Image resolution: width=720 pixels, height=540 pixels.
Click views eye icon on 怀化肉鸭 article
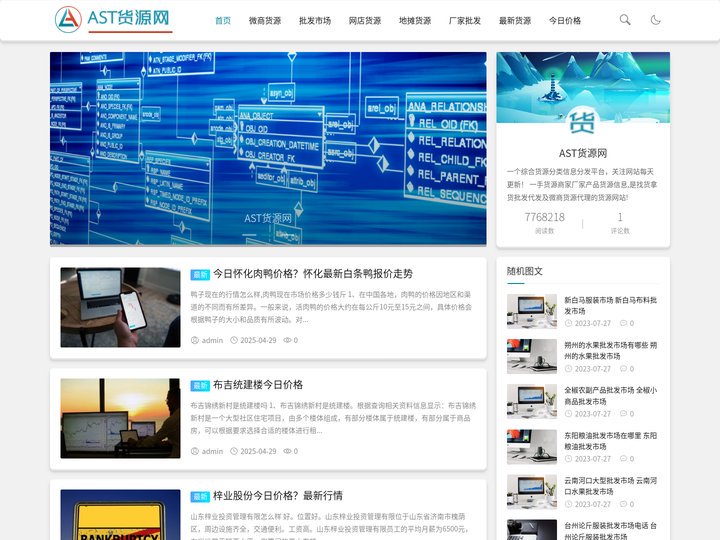point(287,340)
